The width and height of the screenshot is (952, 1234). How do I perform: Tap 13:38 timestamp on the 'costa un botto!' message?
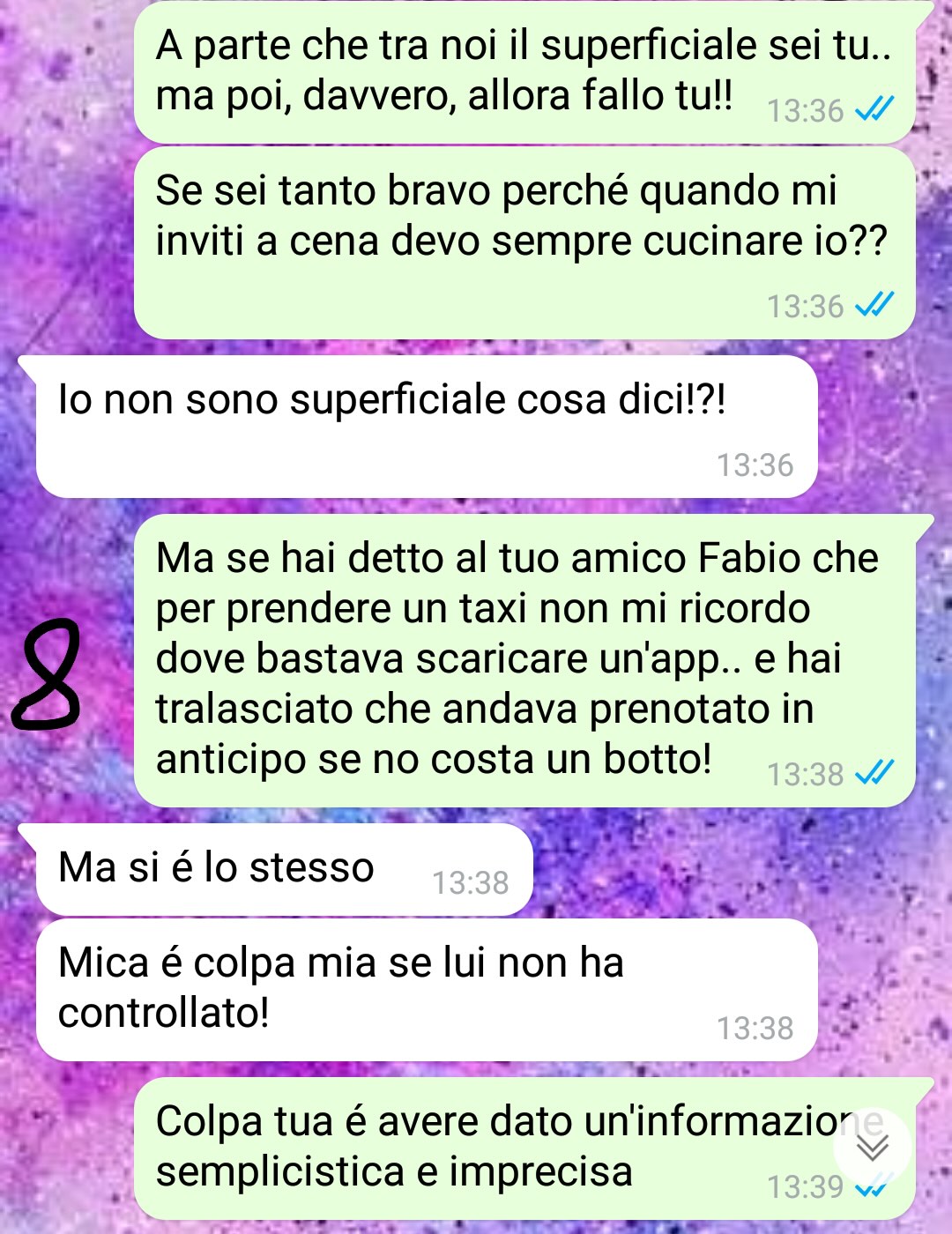point(805,774)
